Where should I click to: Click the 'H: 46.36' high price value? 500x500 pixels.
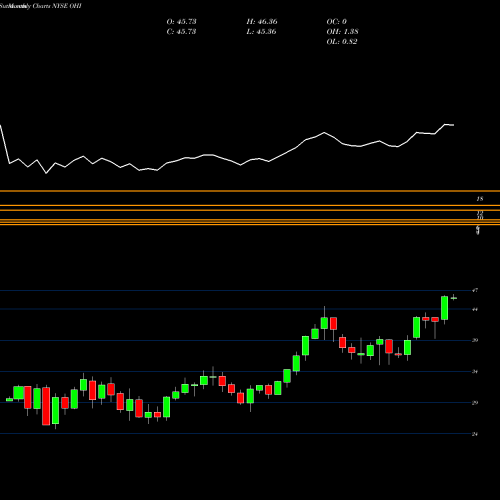(262, 22)
